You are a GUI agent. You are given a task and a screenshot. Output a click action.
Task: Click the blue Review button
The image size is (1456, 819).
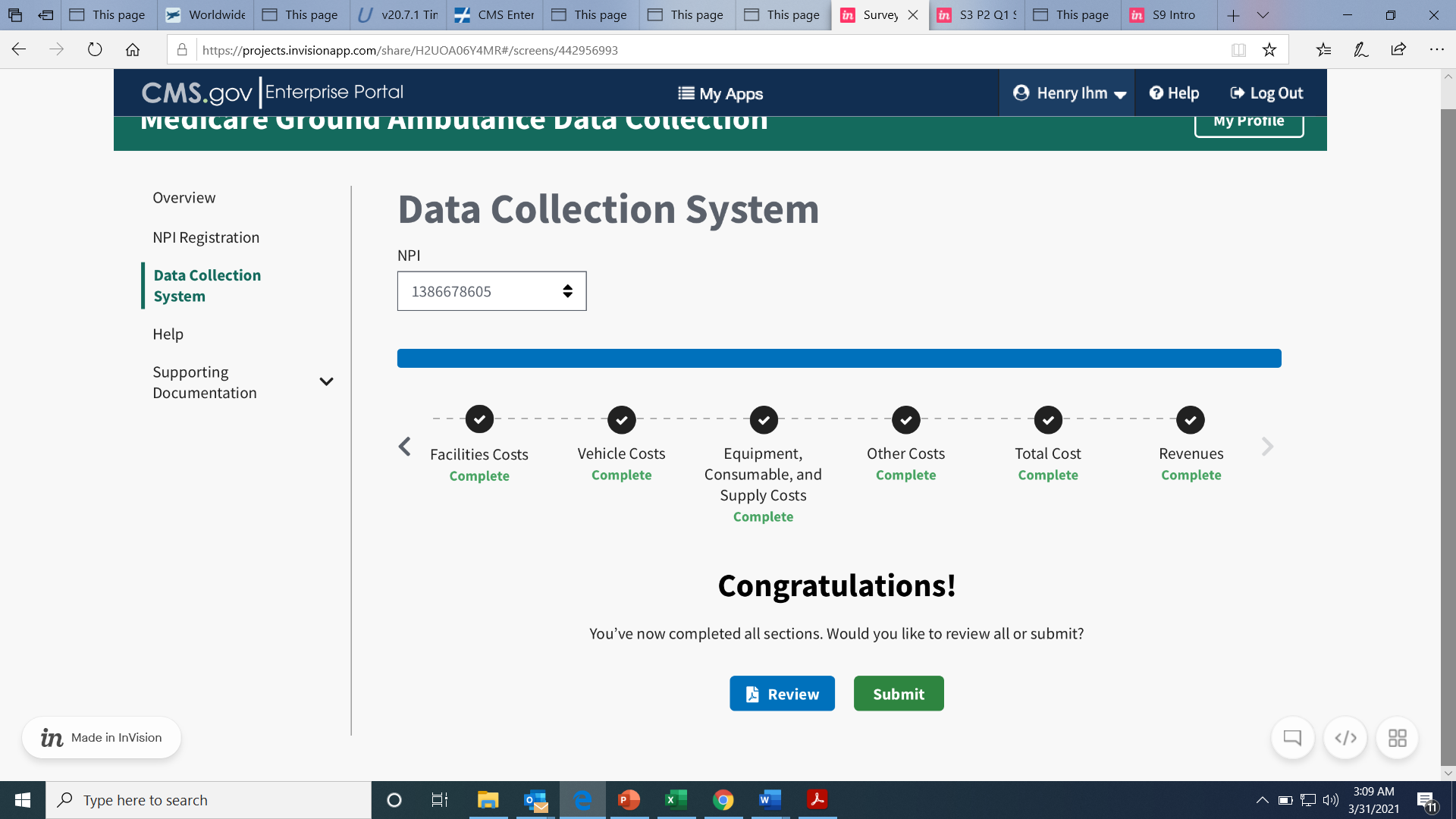tap(782, 694)
